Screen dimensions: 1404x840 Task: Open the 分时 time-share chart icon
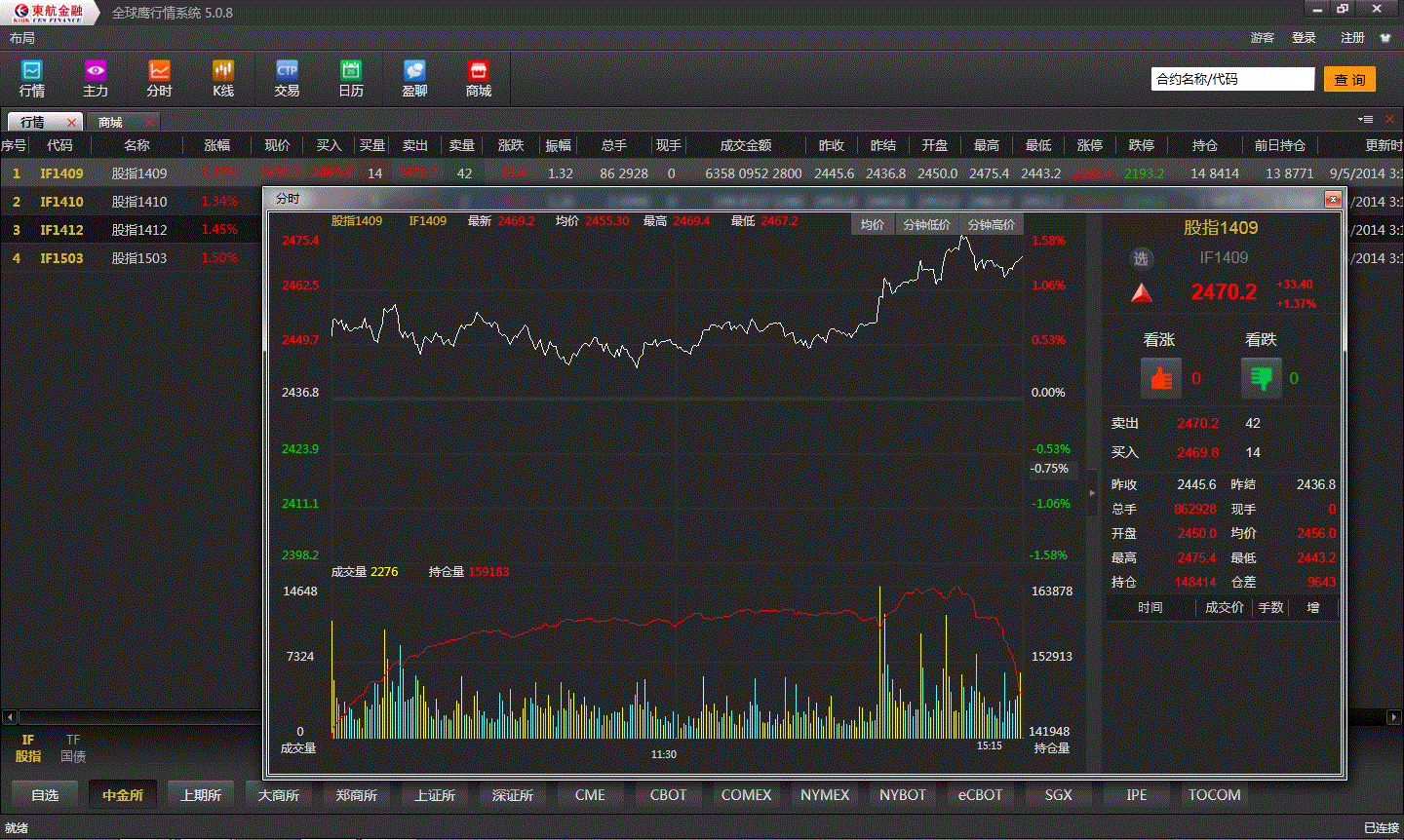(159, 78)
